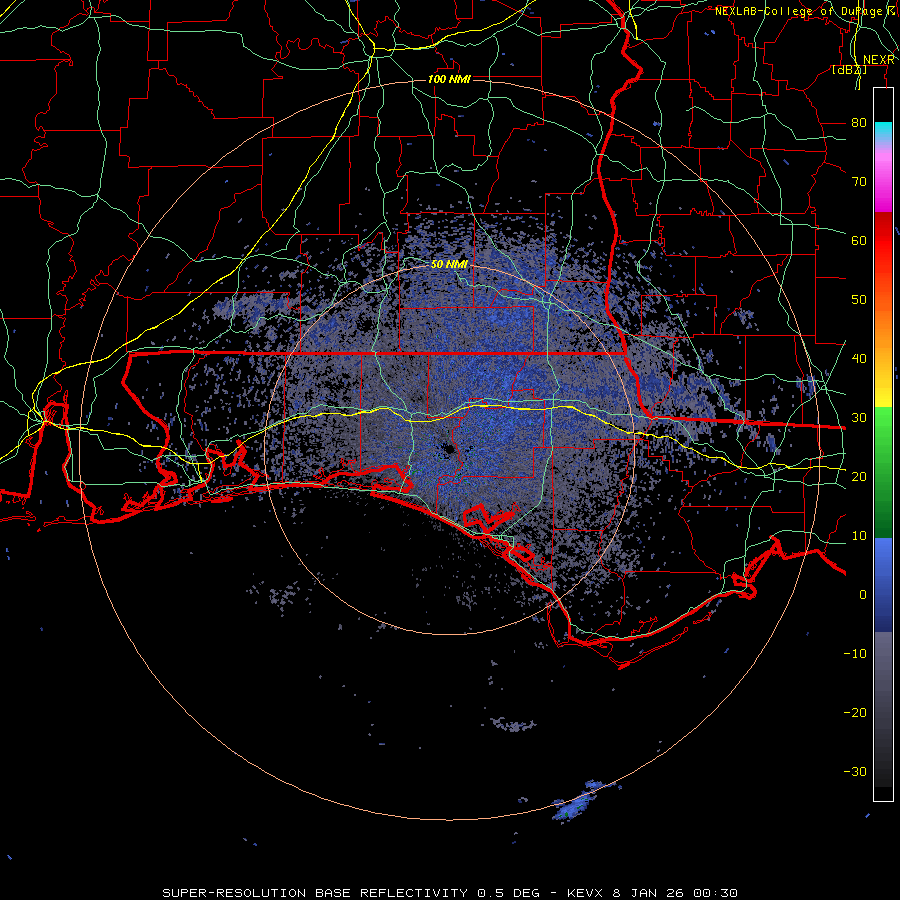900x900 pixels.
Task: Click the 0 dBZ value on the scale
Action: click(863, 595)
